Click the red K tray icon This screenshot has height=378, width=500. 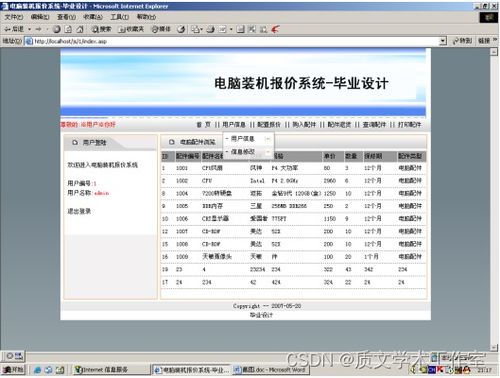pyautogui.click(x=440, y=369)
